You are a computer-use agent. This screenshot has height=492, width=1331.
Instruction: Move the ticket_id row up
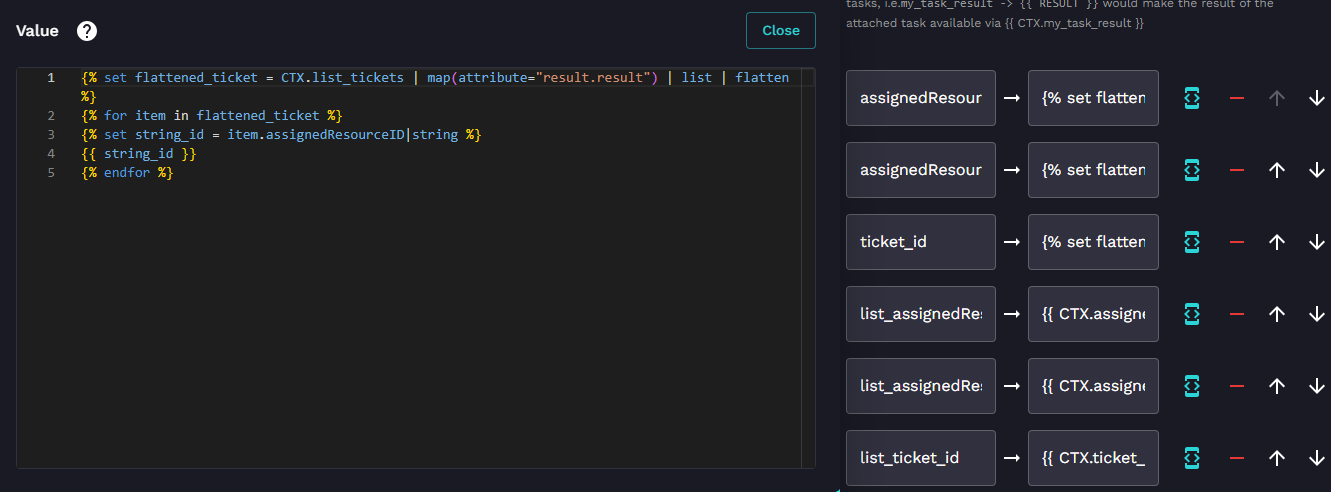[x=1276, y=242]
